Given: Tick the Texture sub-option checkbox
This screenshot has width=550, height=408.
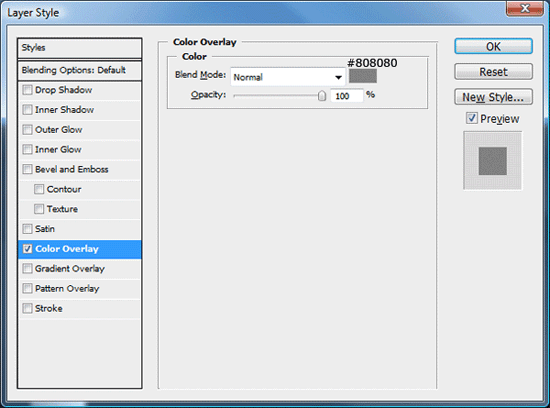Looking at the screenshot, I should [39, 209].
